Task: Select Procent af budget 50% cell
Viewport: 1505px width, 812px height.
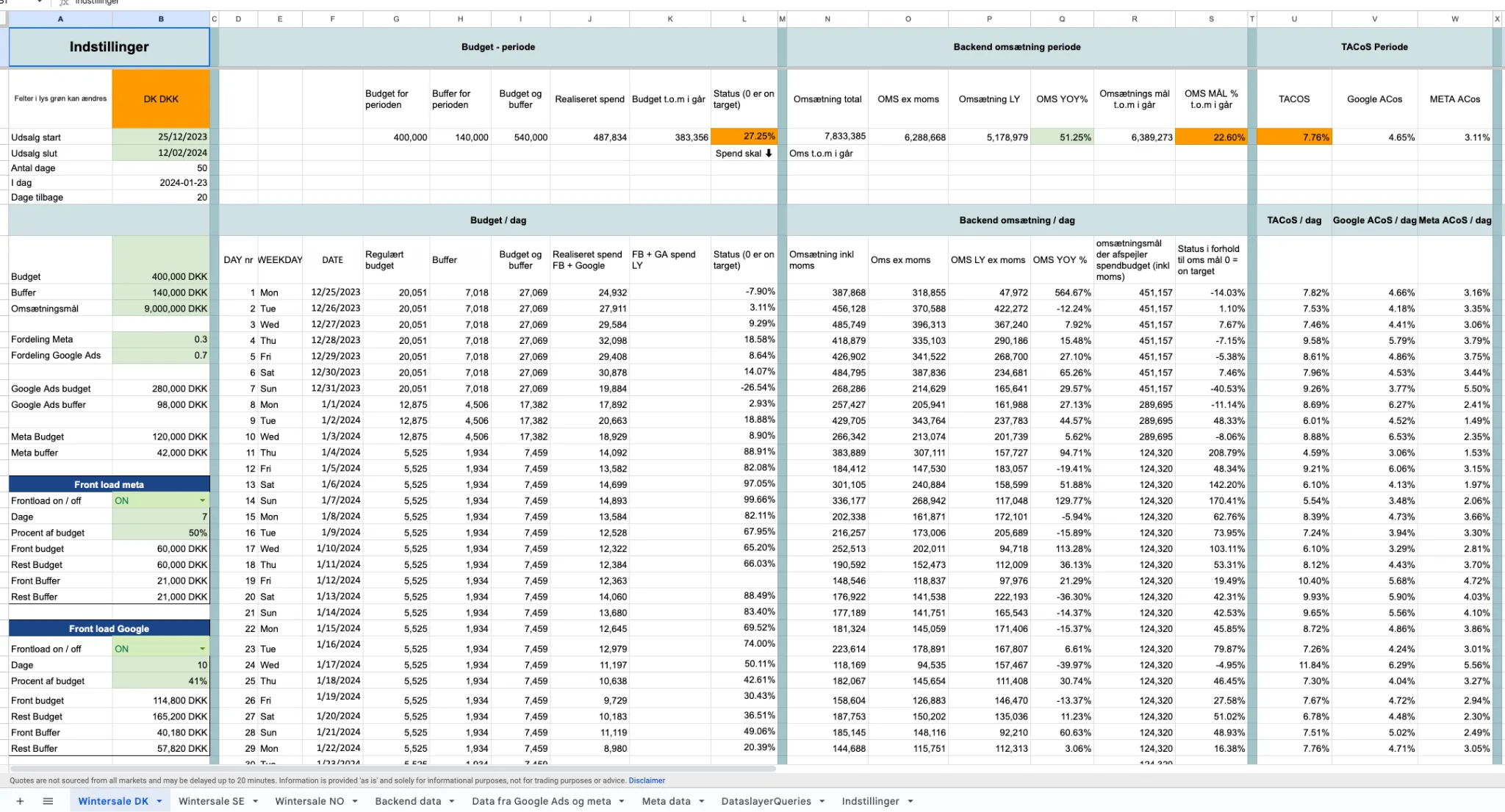Action: [161, 533]
